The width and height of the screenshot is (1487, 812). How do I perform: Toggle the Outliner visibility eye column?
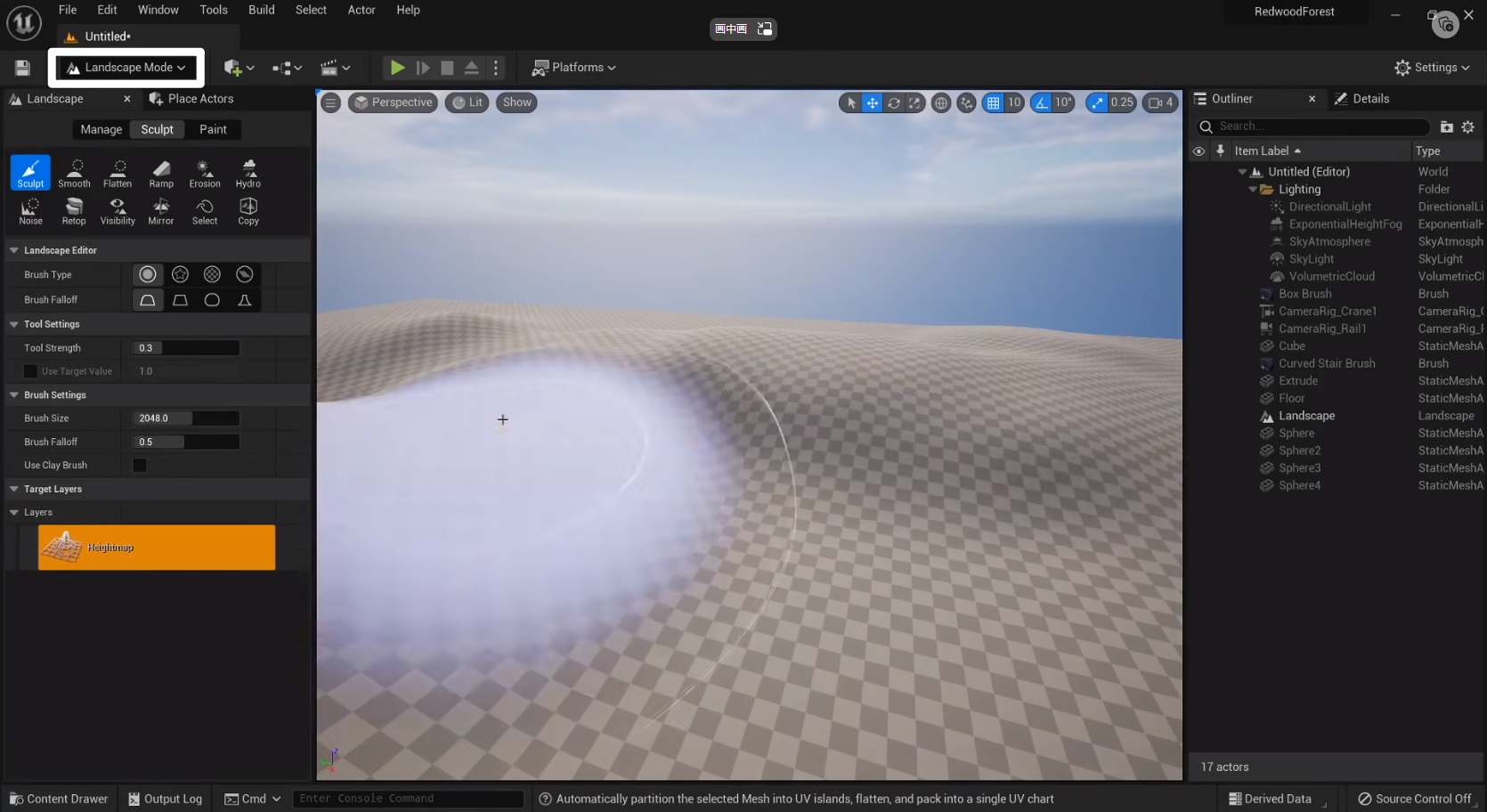[x=1199, y=151]
